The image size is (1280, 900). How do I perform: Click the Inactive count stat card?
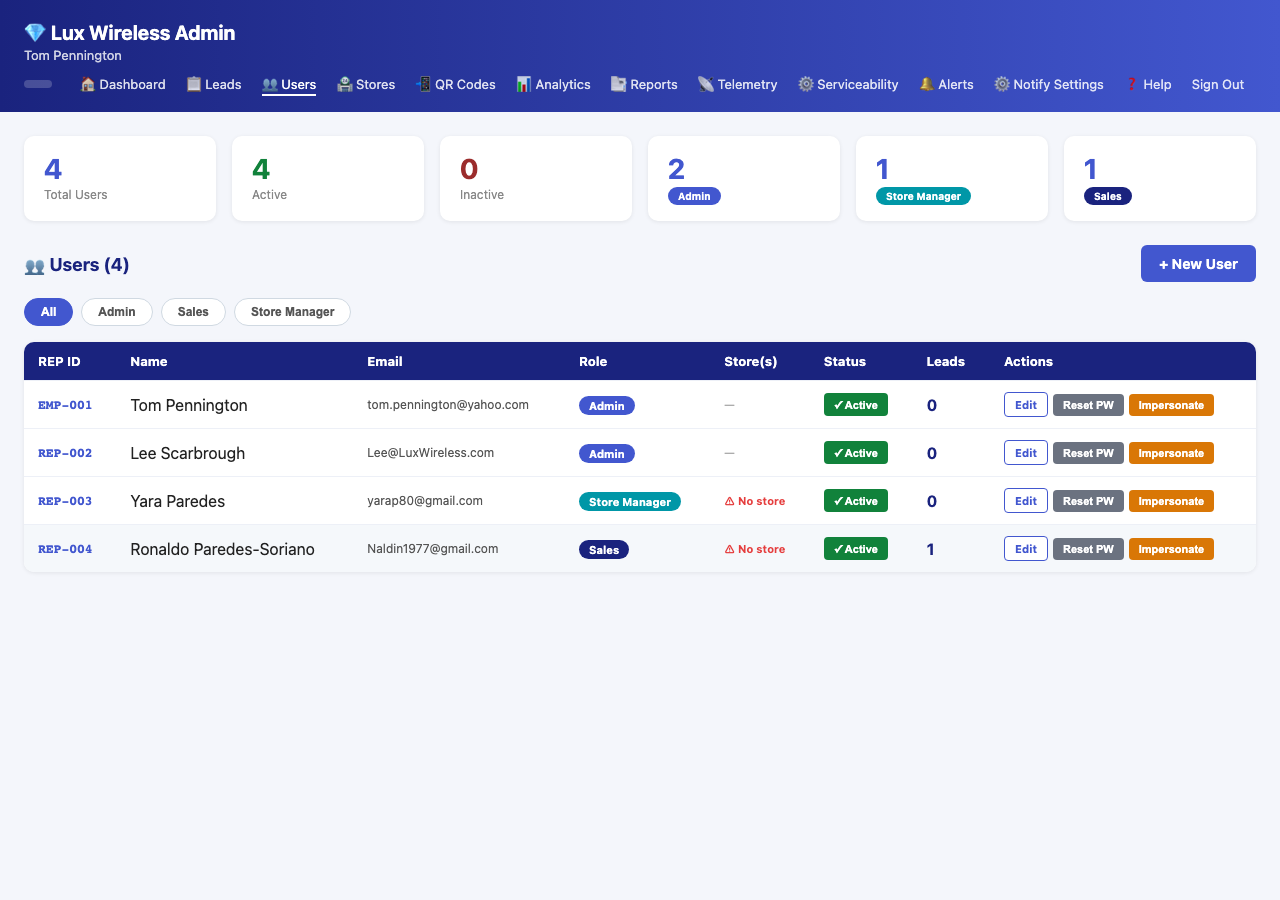click(x=536, y=178)
